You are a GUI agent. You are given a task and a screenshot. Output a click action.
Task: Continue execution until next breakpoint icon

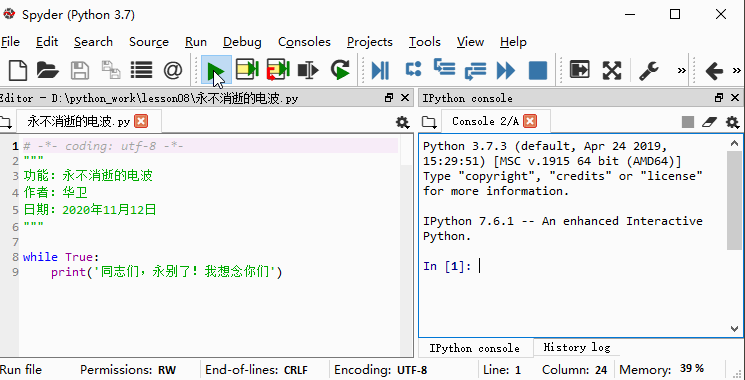(506, 70)
